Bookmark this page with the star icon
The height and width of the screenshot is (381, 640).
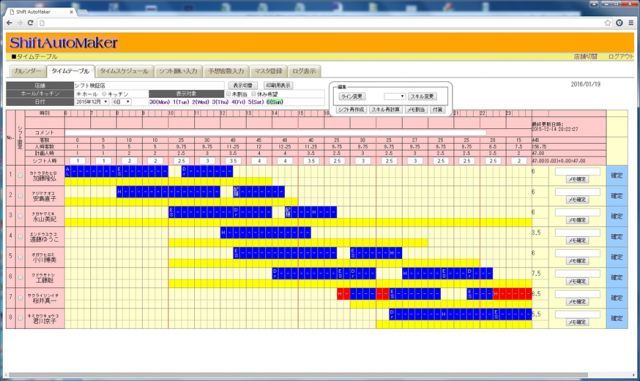608,23
